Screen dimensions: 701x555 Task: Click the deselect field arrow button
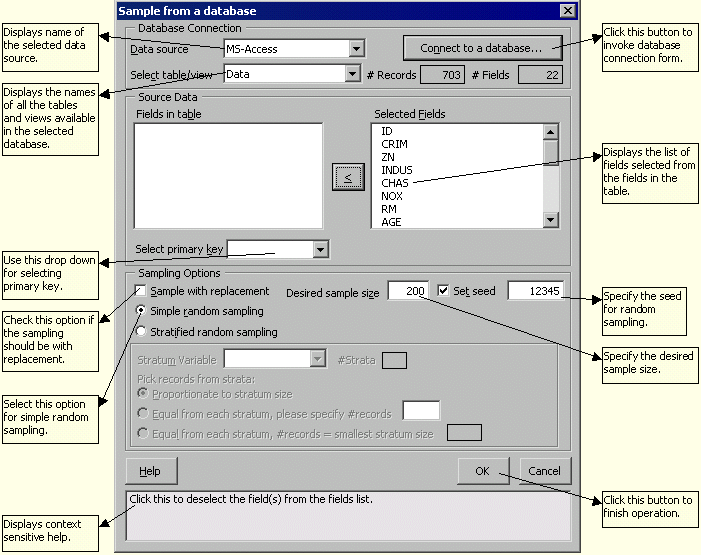(347, 177)
